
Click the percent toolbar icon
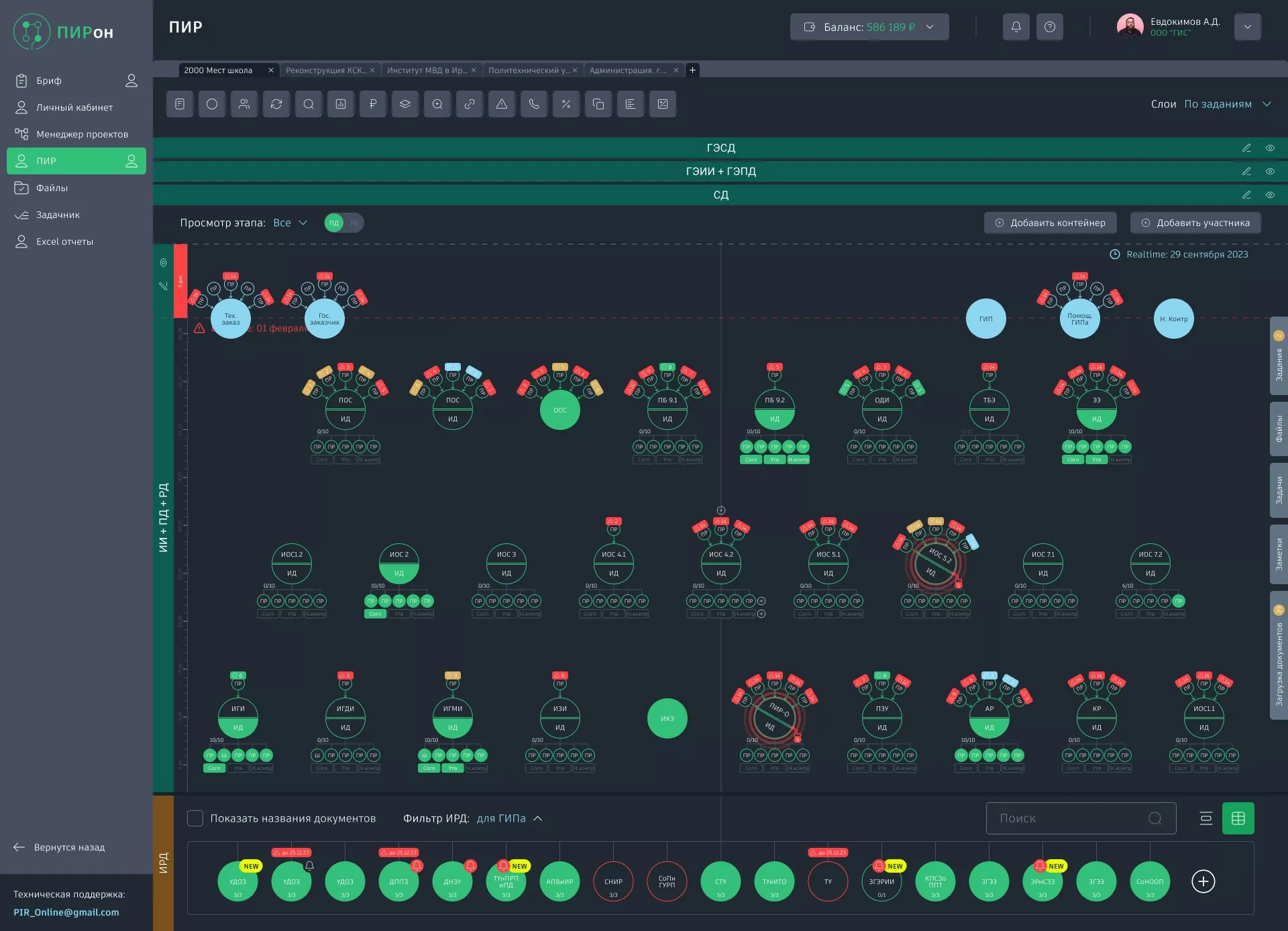[566, 104]
